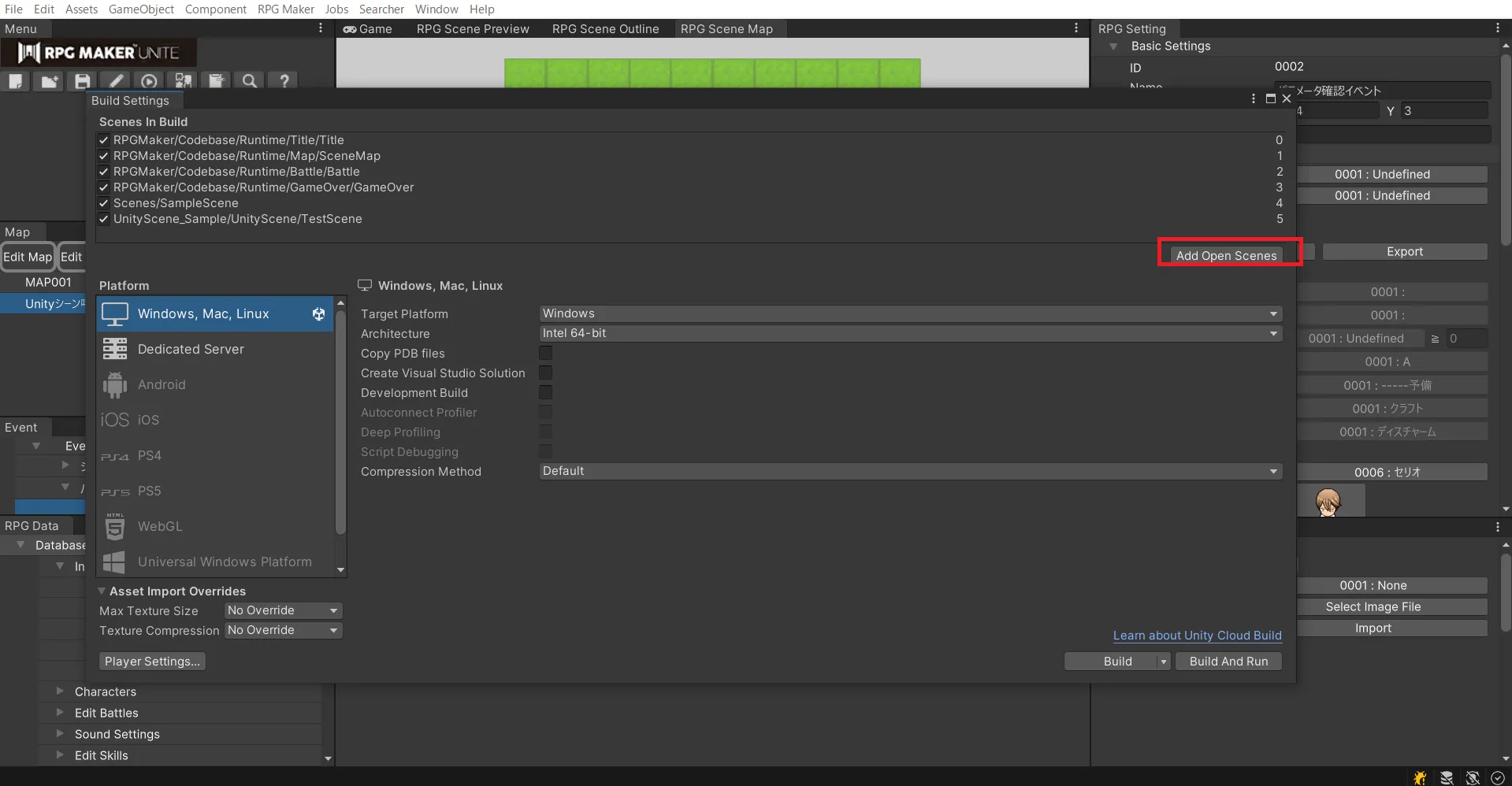Click the new project blank page icon

(x=17, y=80)
